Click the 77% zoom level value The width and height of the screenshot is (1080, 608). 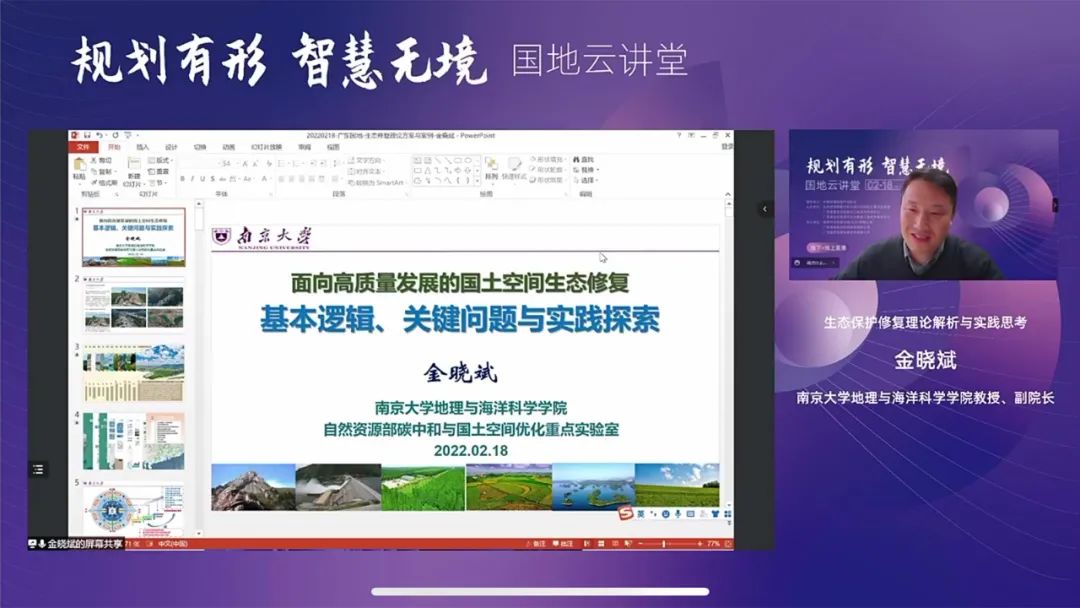point(713,544)
